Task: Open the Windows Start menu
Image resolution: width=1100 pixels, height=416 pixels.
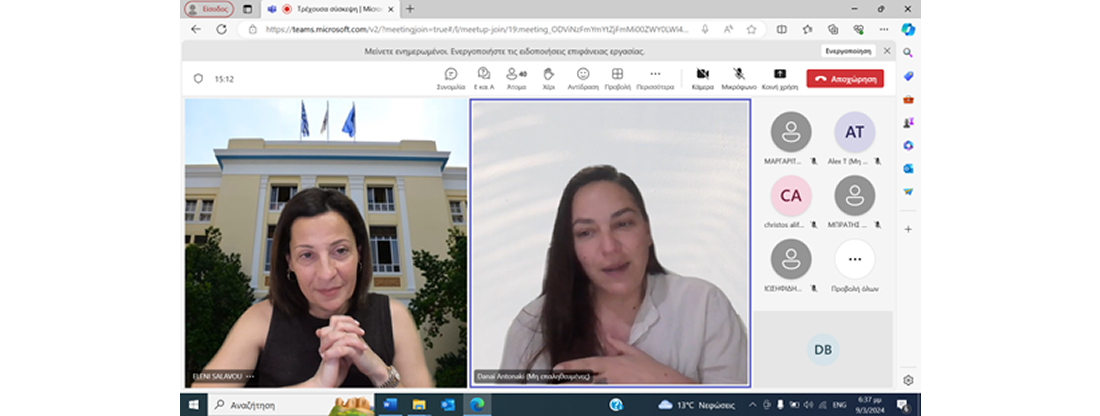Action: pos(193,405)
